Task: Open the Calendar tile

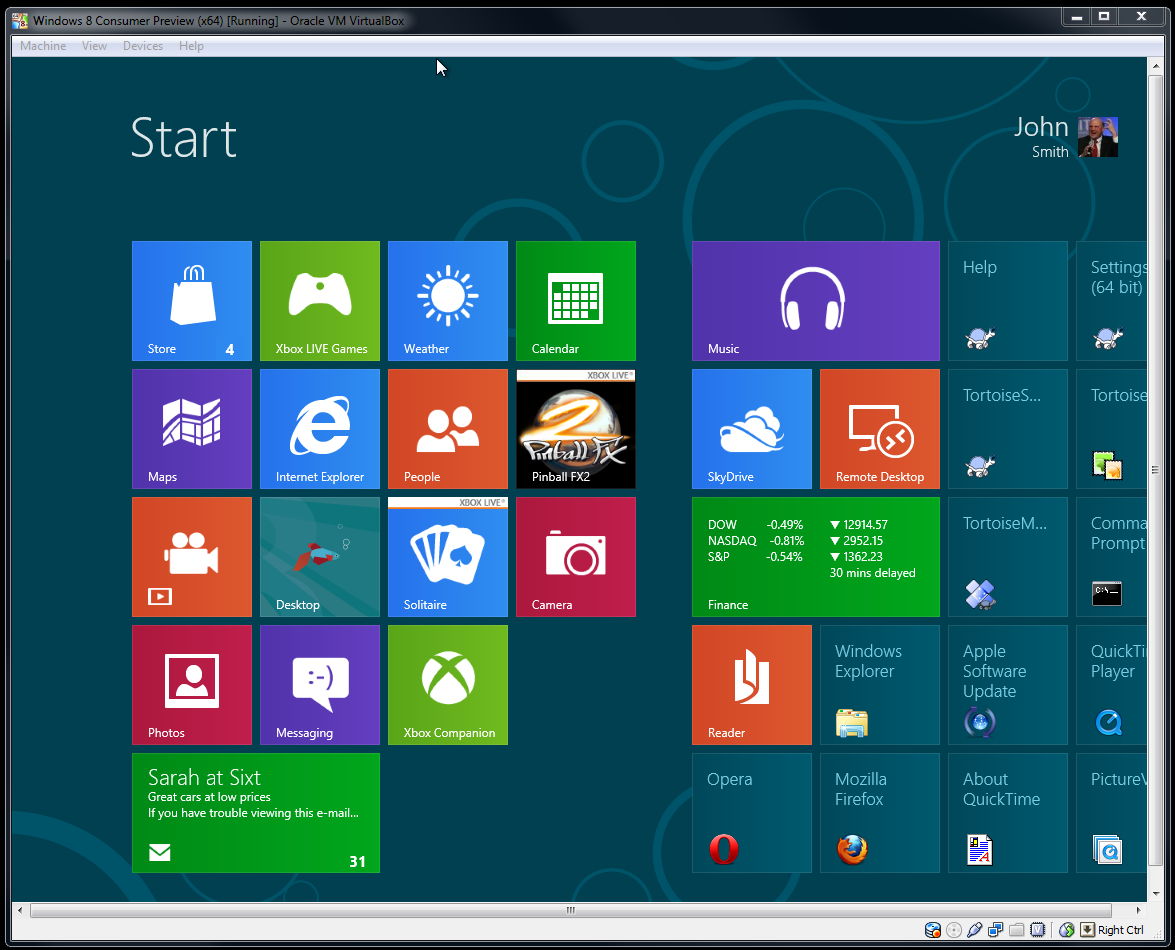Action: point(576,301)
